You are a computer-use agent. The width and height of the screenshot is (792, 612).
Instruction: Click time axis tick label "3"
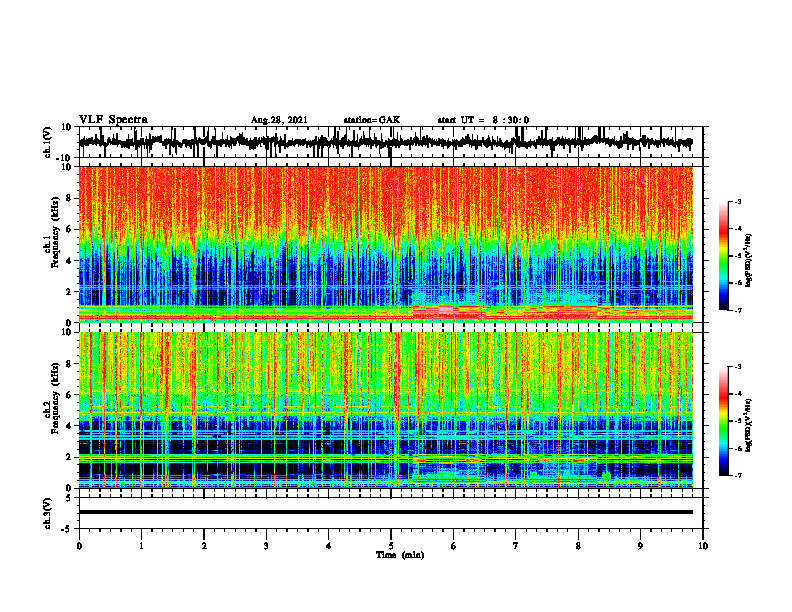[x=266, y=546]
